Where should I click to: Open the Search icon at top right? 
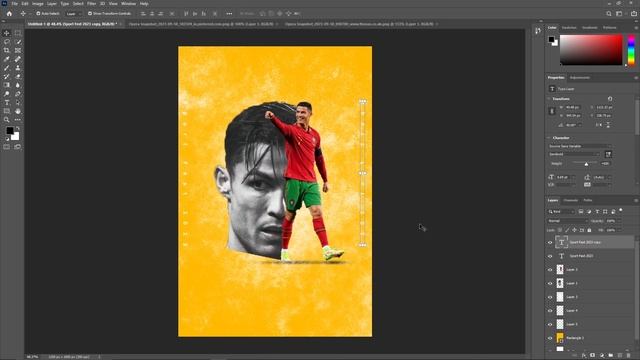609,13
